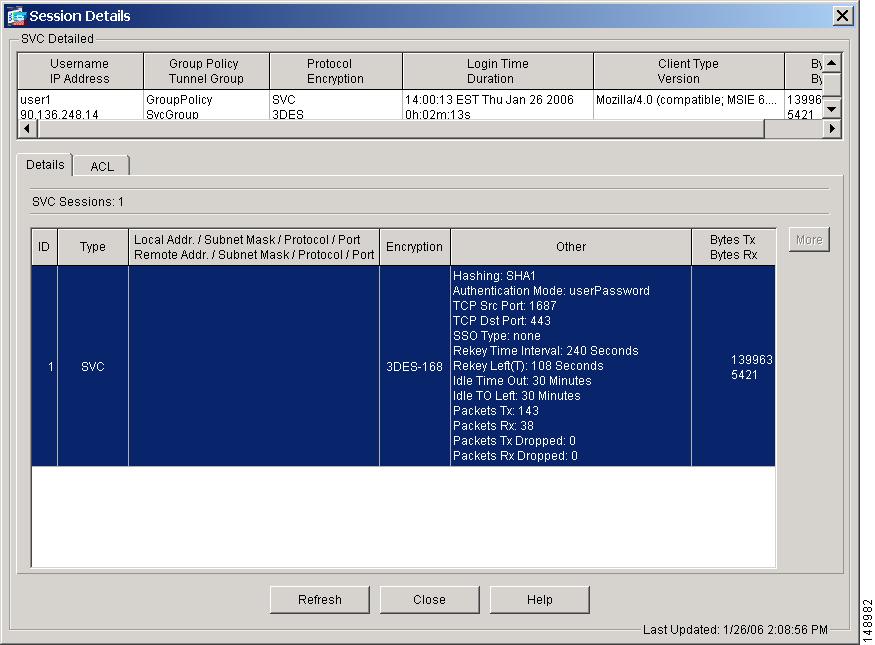Click the Local Addr. / Remote Addr. header
The image size is (875, 645).
(x=254, y=247)
